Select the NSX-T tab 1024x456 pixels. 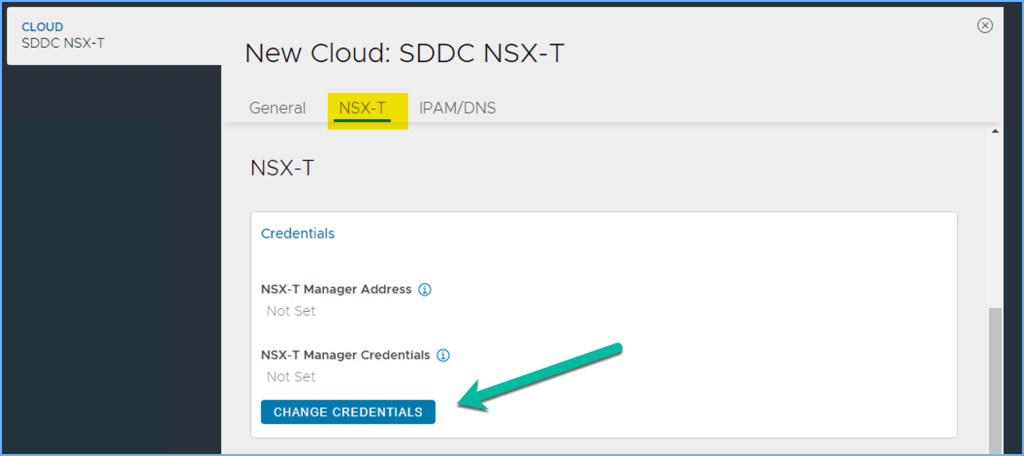(363, 108)
